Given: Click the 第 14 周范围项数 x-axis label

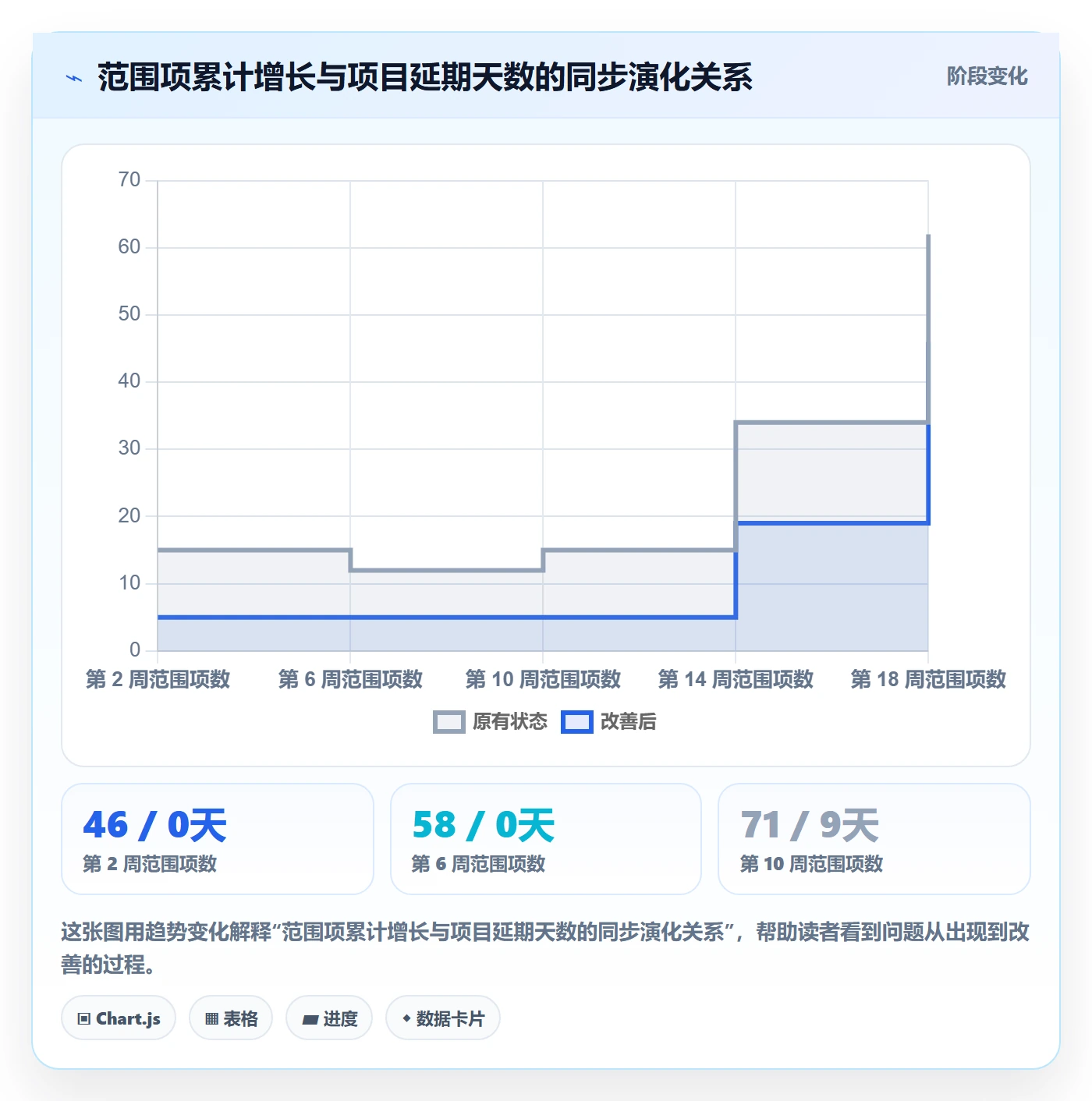Looking at the screenshot, I should pyautogui.click(x=736, y=680).
